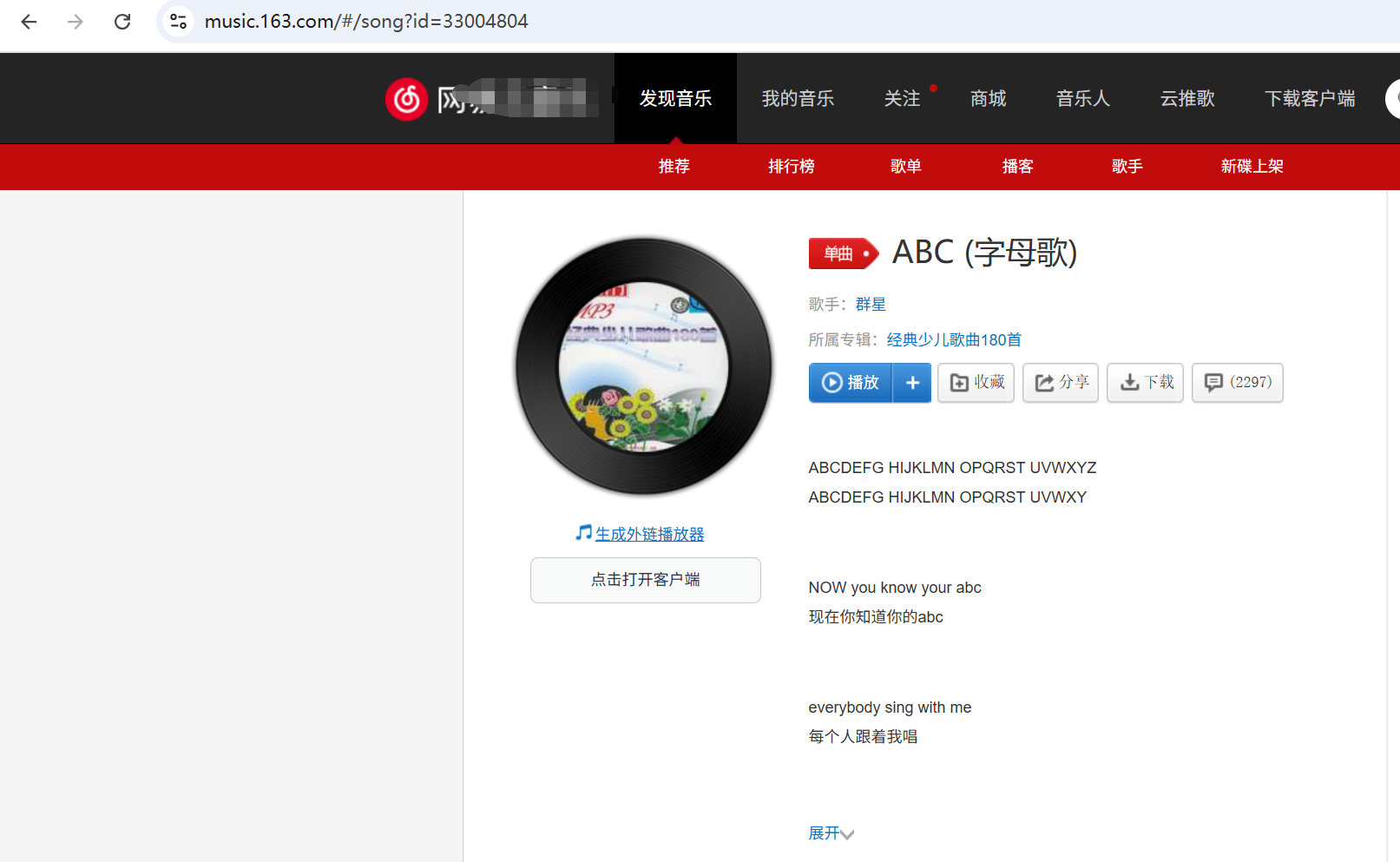Play the song with the 播放 button

851,383
